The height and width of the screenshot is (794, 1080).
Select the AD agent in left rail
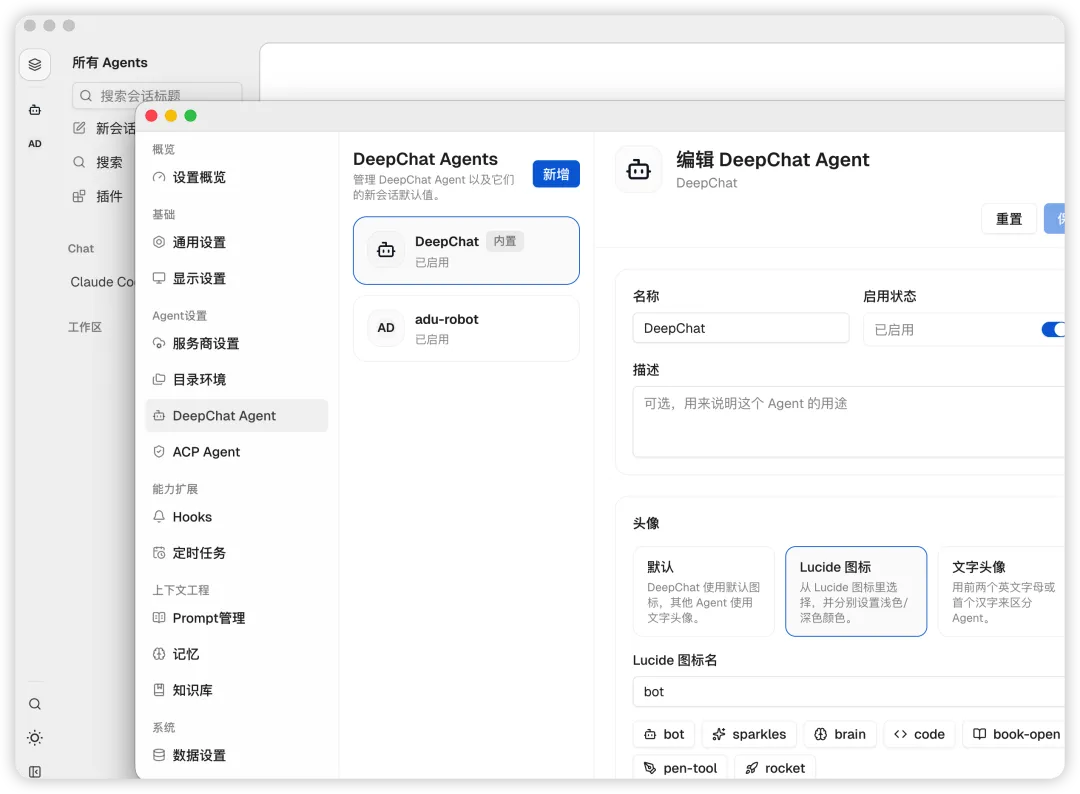pos(34,143)
